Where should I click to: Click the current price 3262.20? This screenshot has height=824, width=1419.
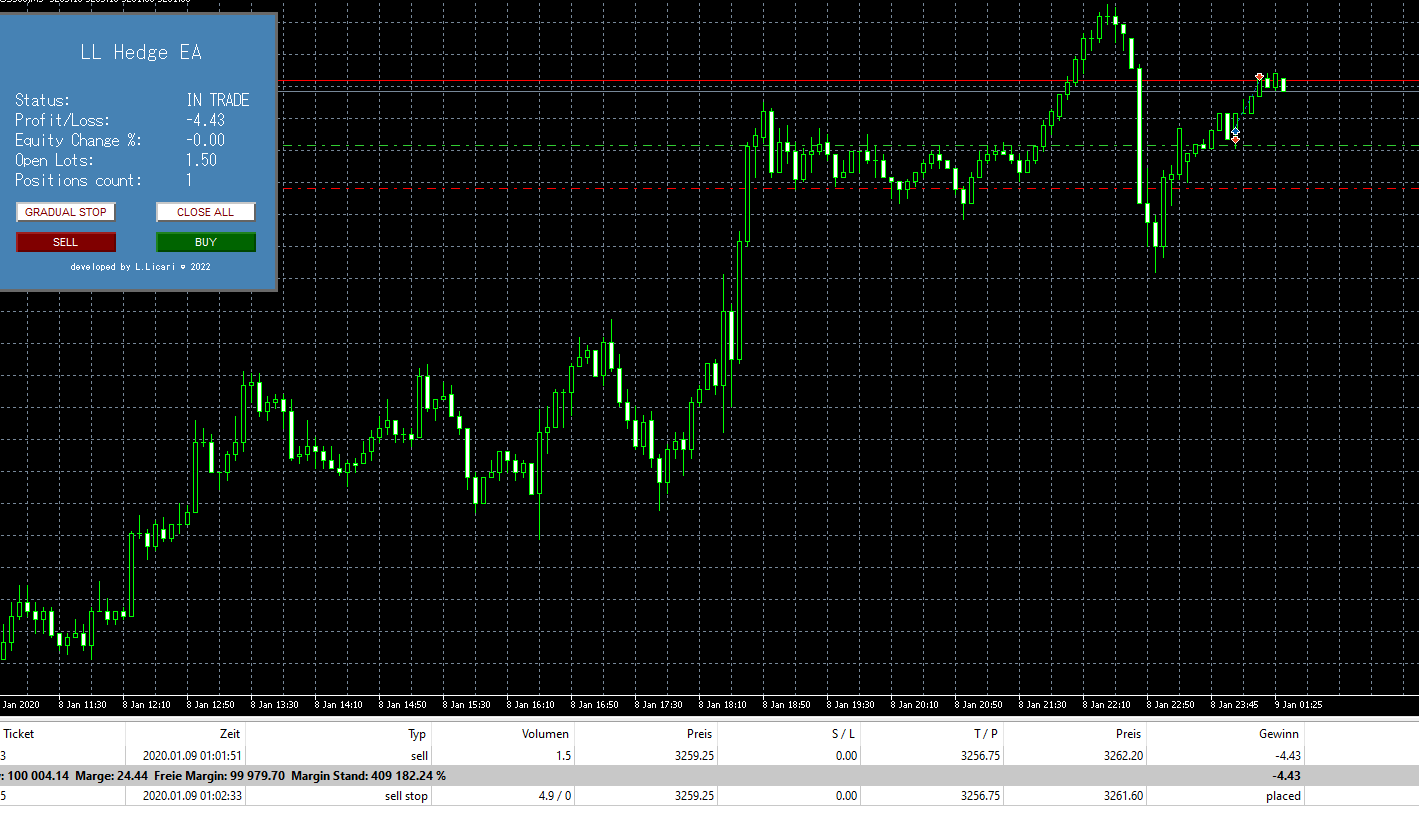tap(1122, 756)
